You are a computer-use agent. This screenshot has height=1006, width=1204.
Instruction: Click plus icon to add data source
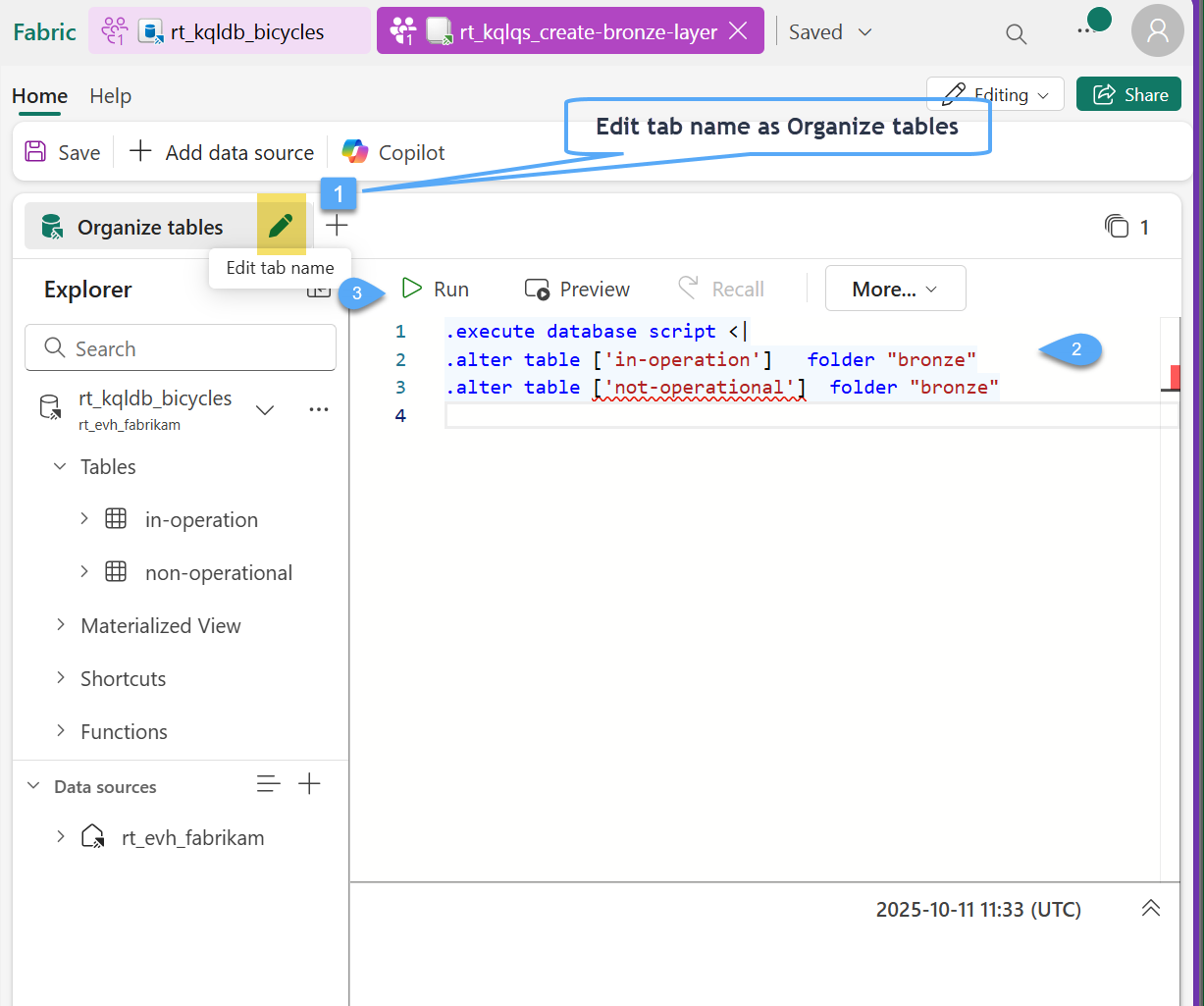click(x=309, y=784)
